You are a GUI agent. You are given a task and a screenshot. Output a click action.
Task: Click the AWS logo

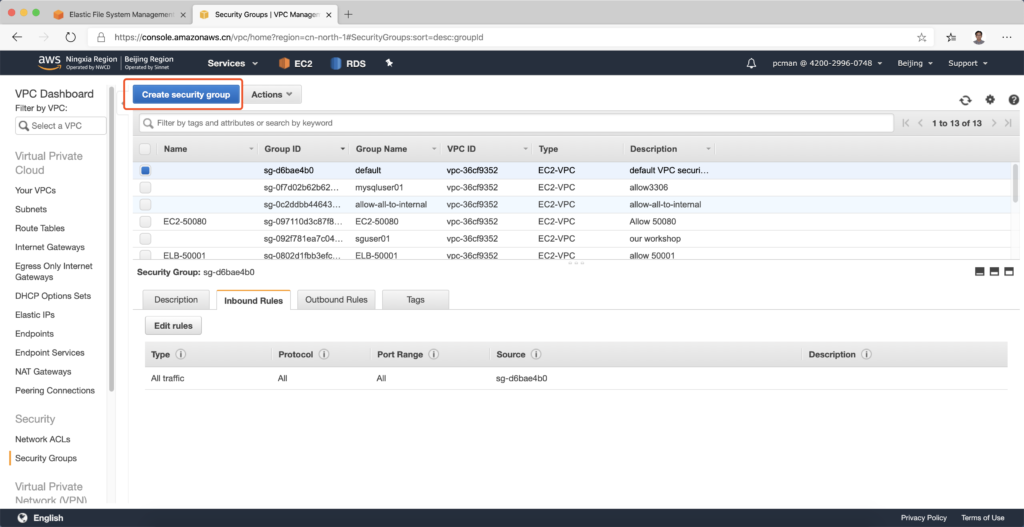(49, 62)
